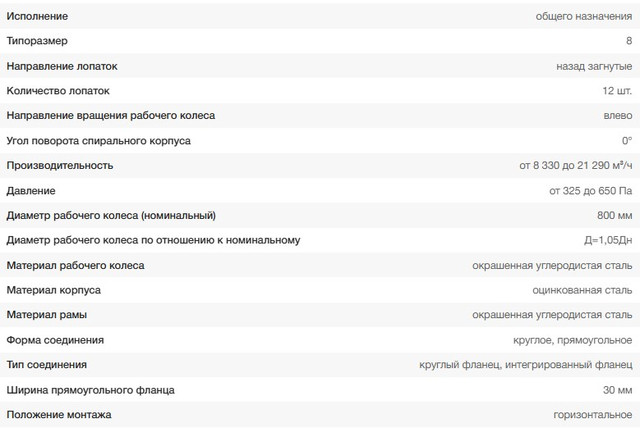The image size is (640, 428).
Task: Select the 'Типоразмер' label
Action: coord(39,41)
